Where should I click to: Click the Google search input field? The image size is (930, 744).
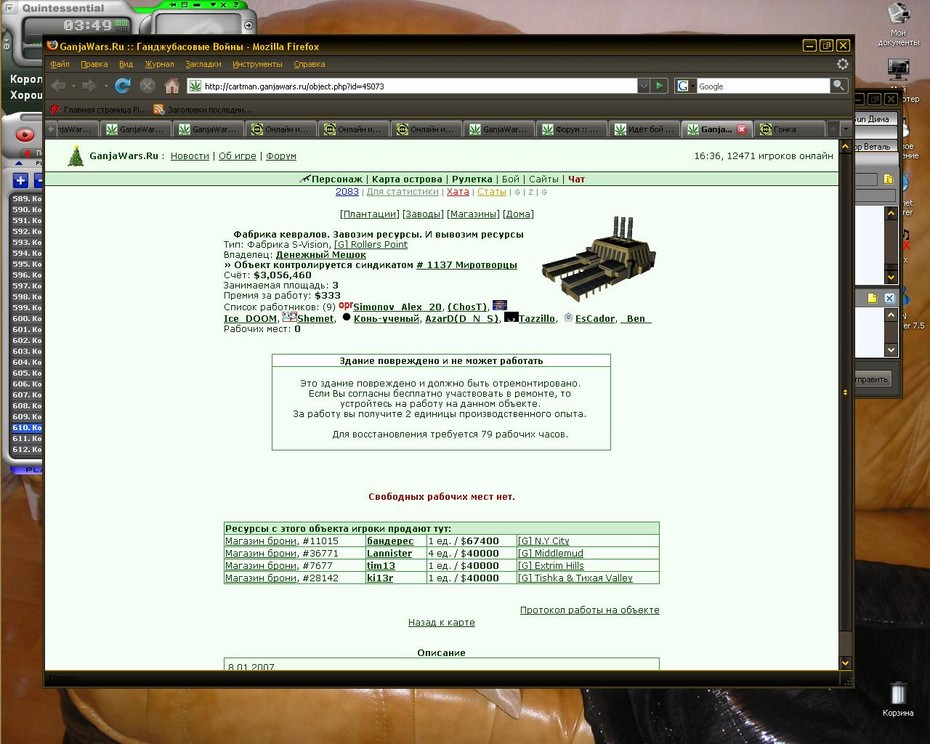pos(763,86)
